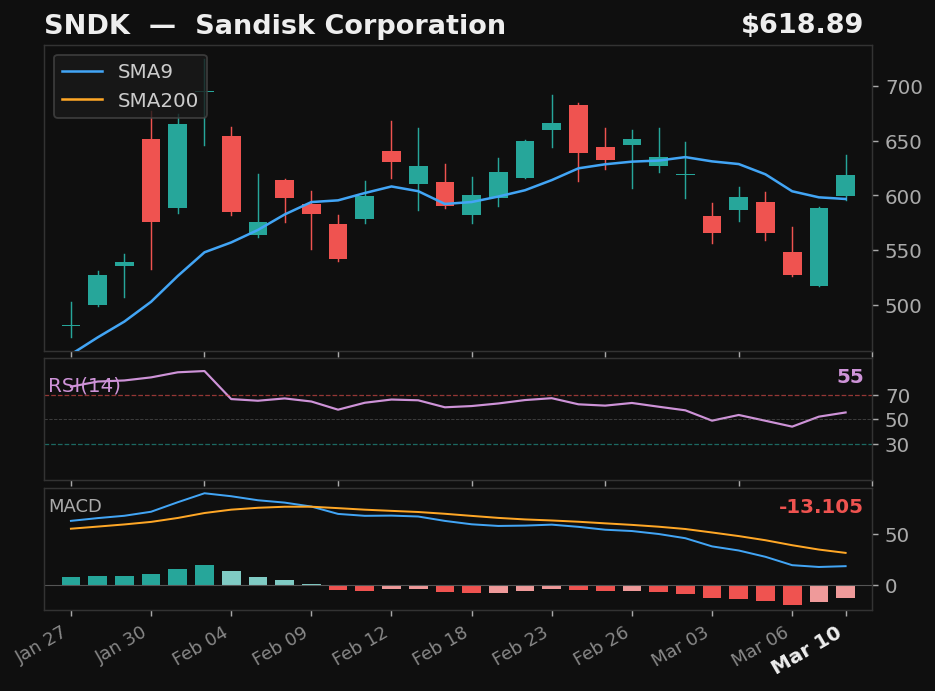The height and width of the screenshot is (691, 935).
Task: Click the SNDK ticker symbol
Action: click(88, 23)
